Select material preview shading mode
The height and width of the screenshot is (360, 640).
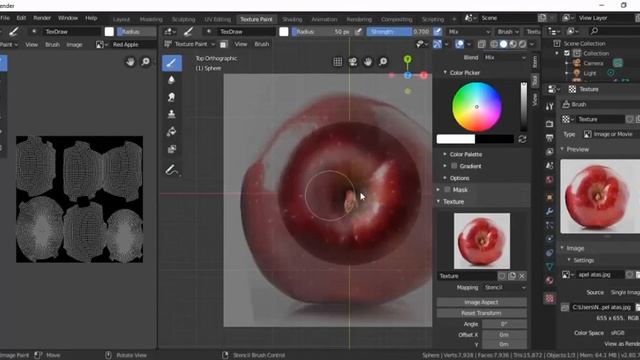coord(513,44)
